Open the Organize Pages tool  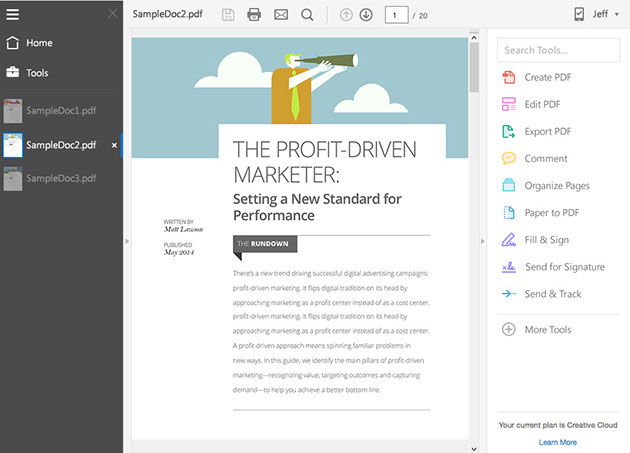556,185
